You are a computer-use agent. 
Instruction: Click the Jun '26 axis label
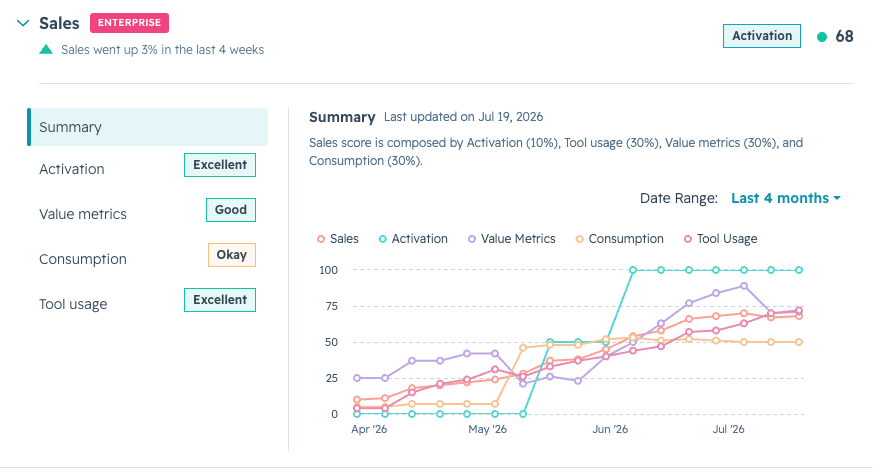610,429
